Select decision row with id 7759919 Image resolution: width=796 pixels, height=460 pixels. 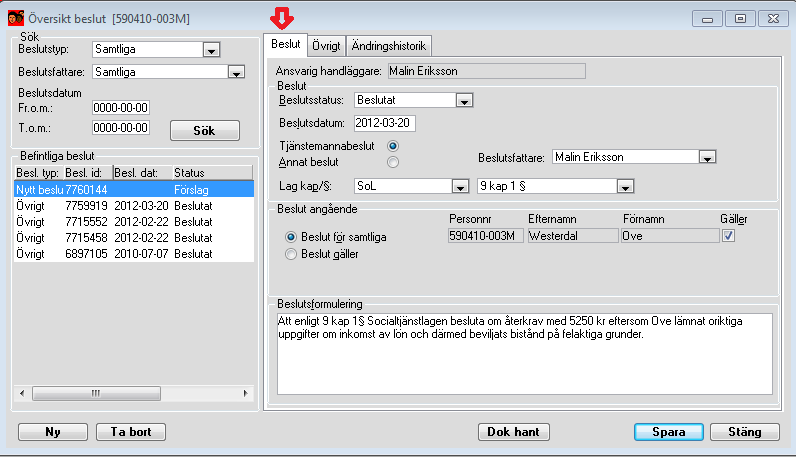point(134,206)
